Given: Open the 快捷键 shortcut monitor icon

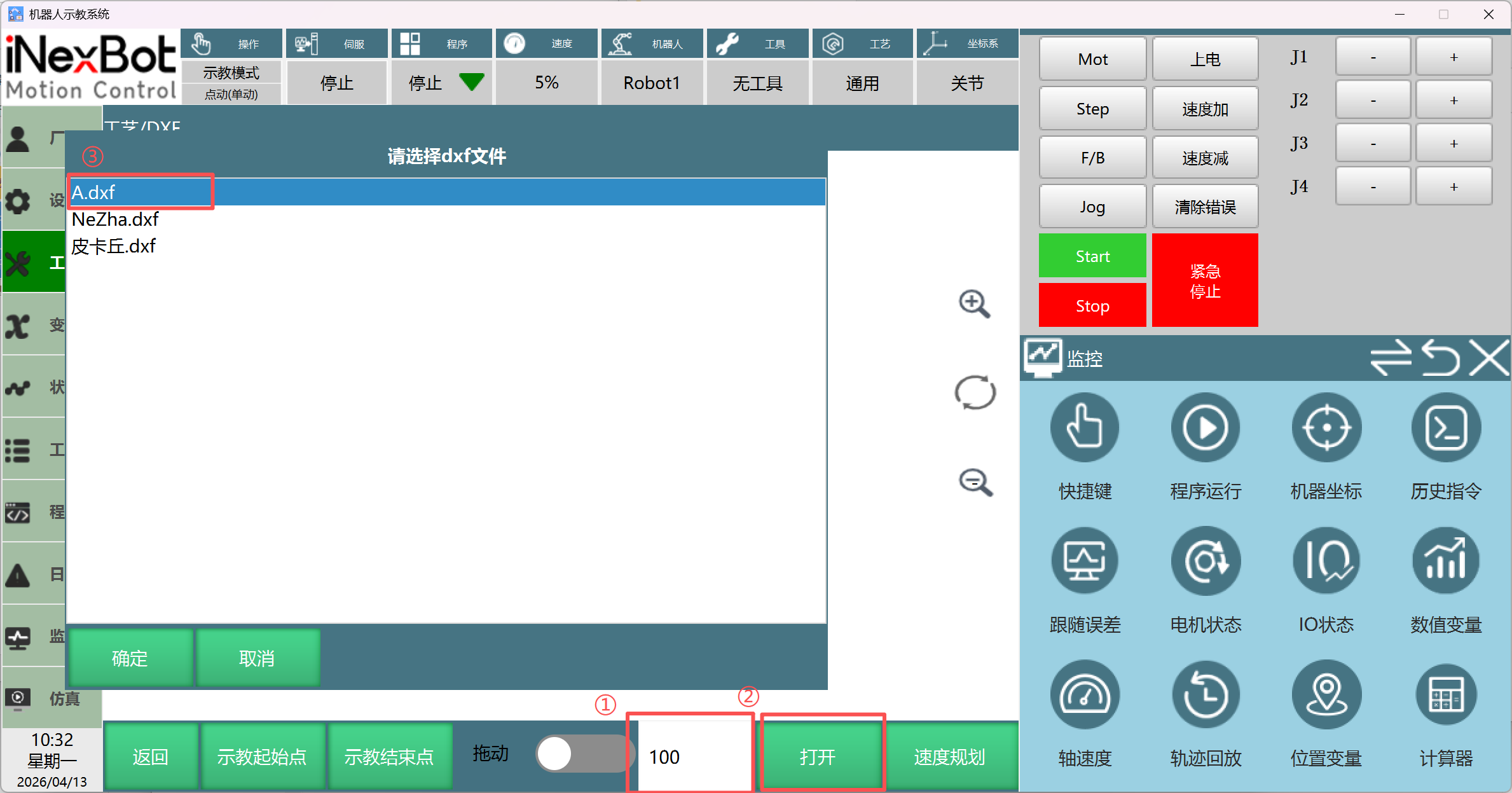Looking at the screenshot, I should 1084,428.
